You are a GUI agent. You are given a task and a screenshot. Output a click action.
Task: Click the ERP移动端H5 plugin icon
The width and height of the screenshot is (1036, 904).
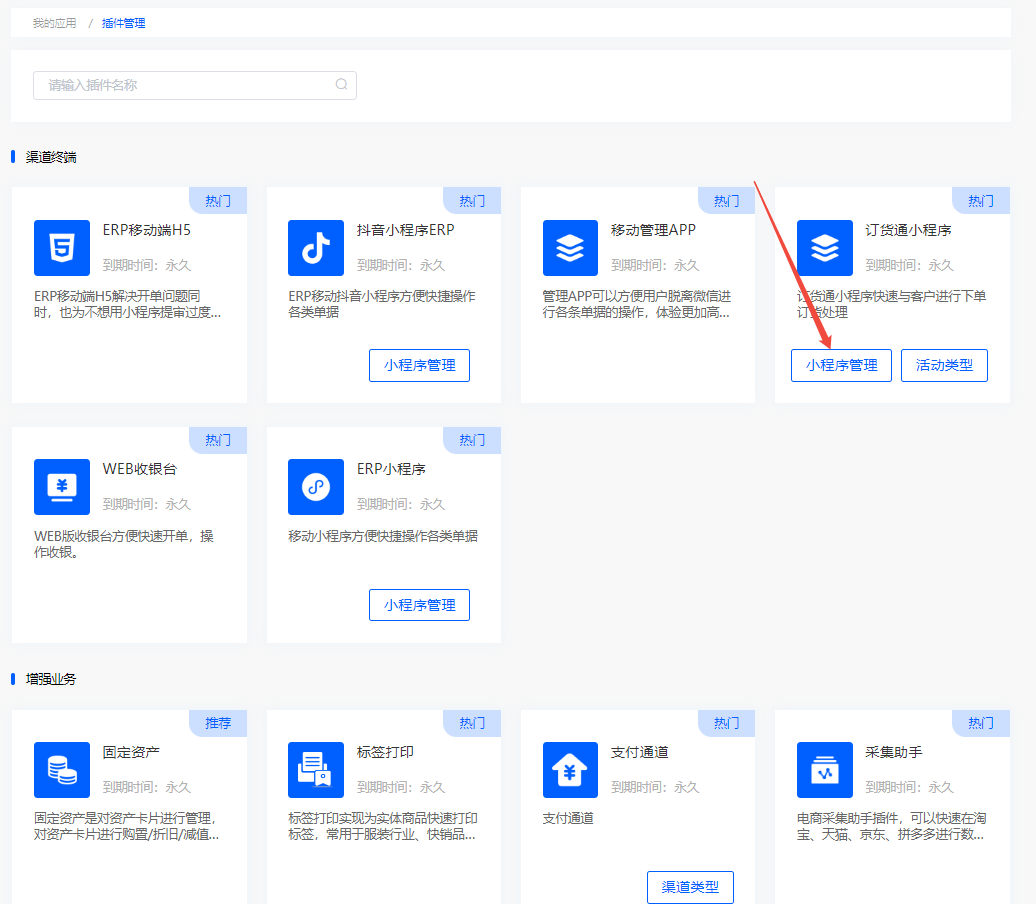tap(61, 248)
